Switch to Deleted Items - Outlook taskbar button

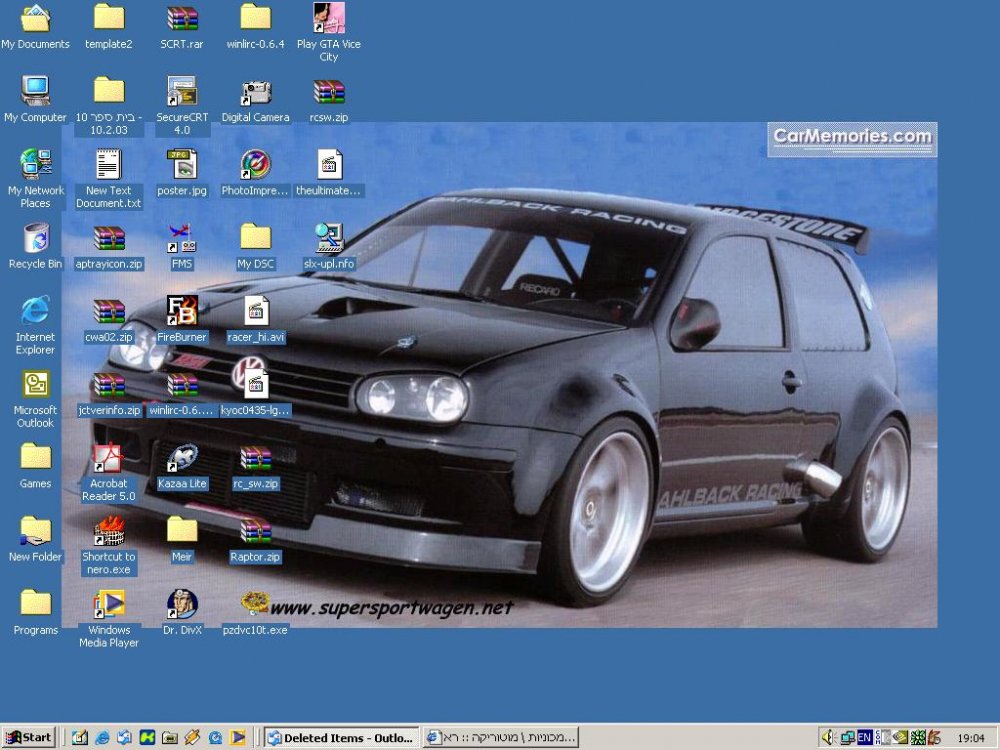coord(341,738)
